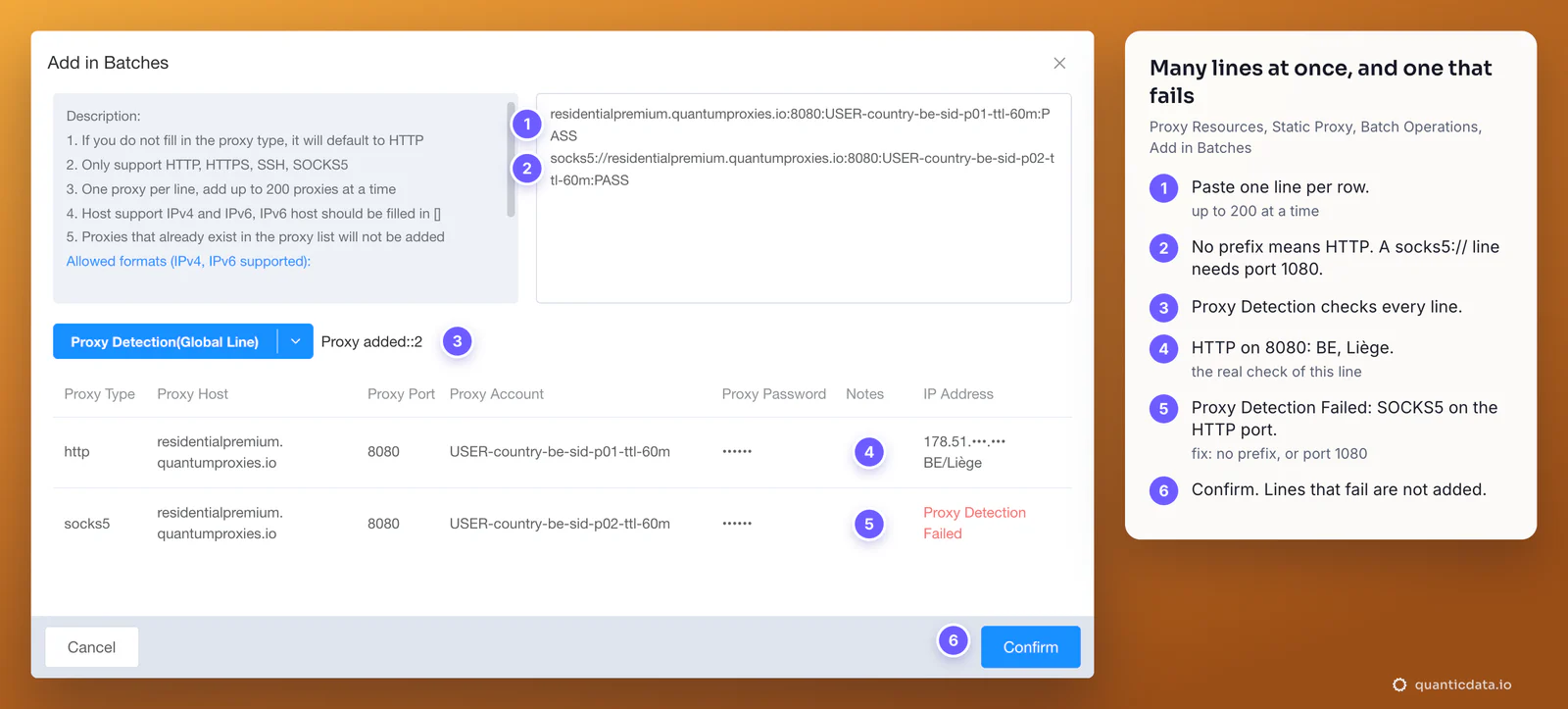
Task: Open the Allowed formats link
Action: (x=188, y=261)
